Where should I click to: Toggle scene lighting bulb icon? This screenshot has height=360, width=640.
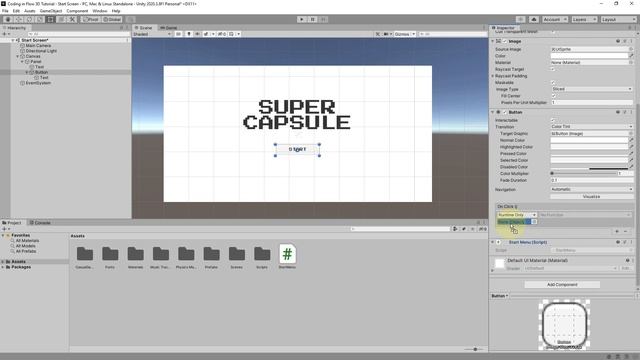pos(189,34)
